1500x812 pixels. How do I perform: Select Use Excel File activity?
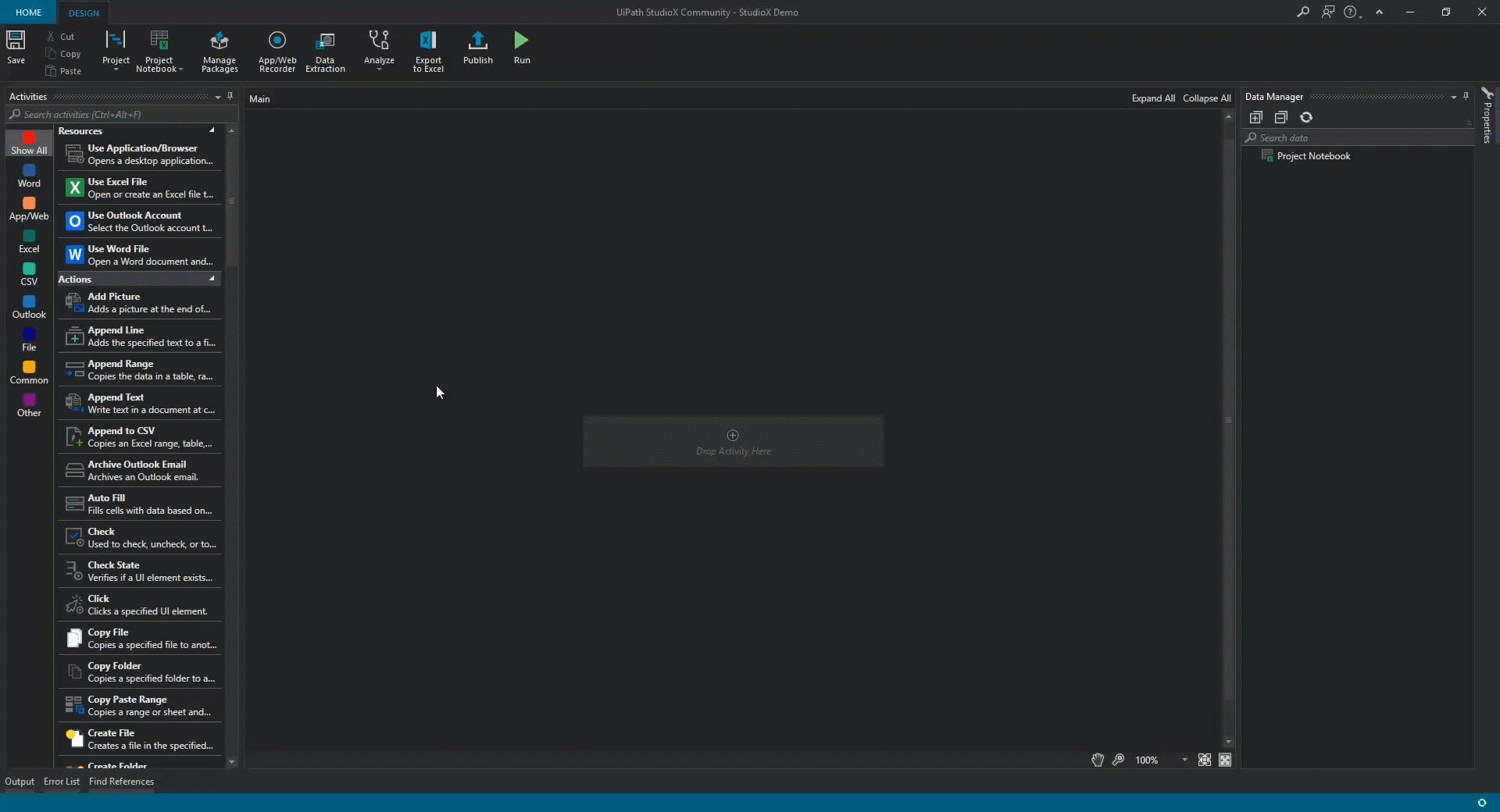coord(139,188)
